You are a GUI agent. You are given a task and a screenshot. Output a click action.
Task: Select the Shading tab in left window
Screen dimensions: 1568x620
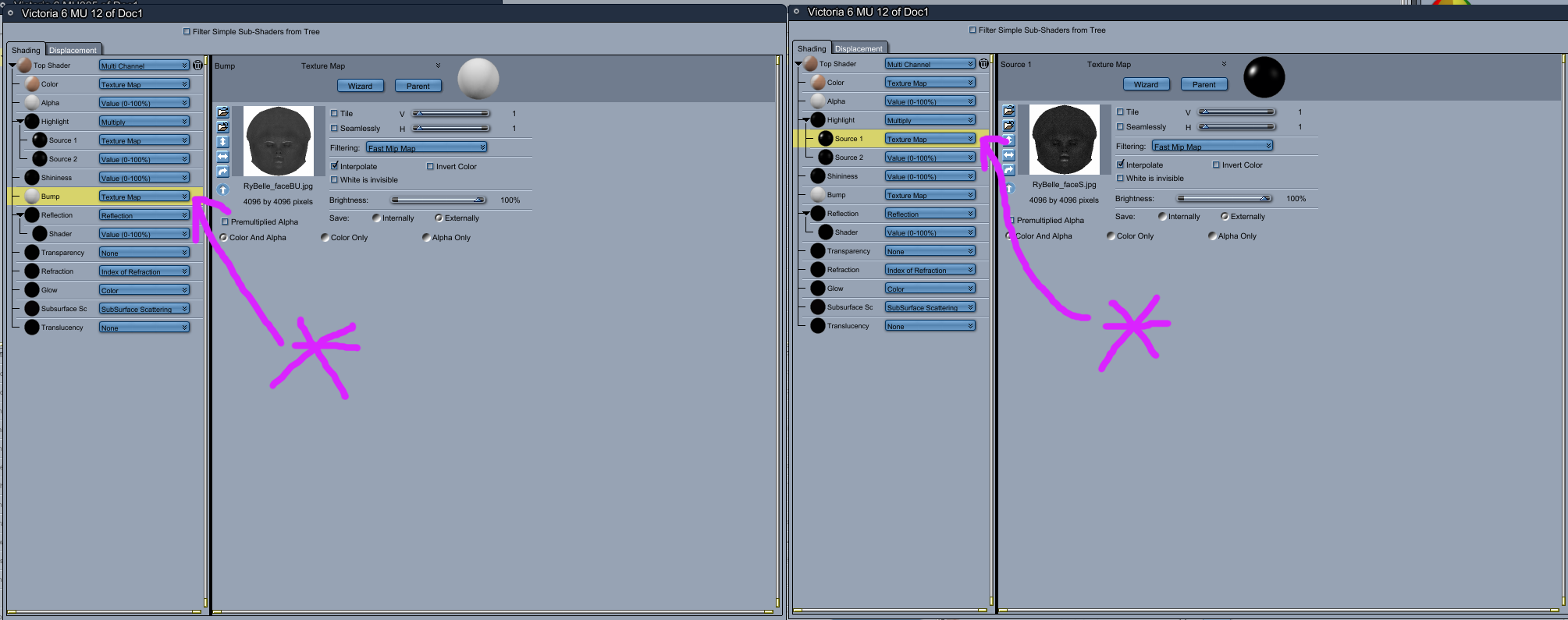click(x=26, y=50)
